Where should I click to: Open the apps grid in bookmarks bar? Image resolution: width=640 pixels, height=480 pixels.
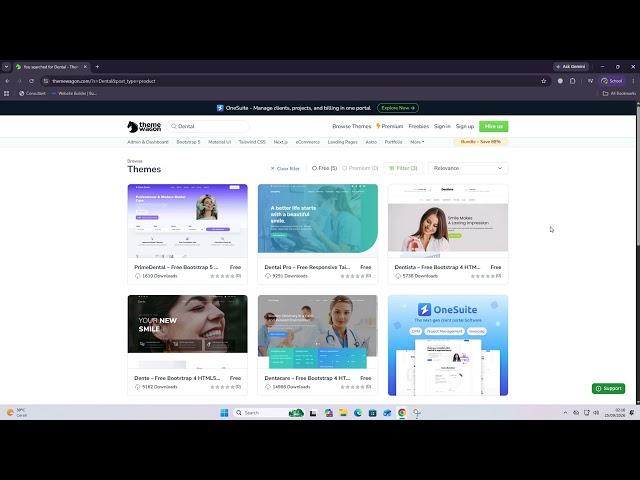click(7, 93)
